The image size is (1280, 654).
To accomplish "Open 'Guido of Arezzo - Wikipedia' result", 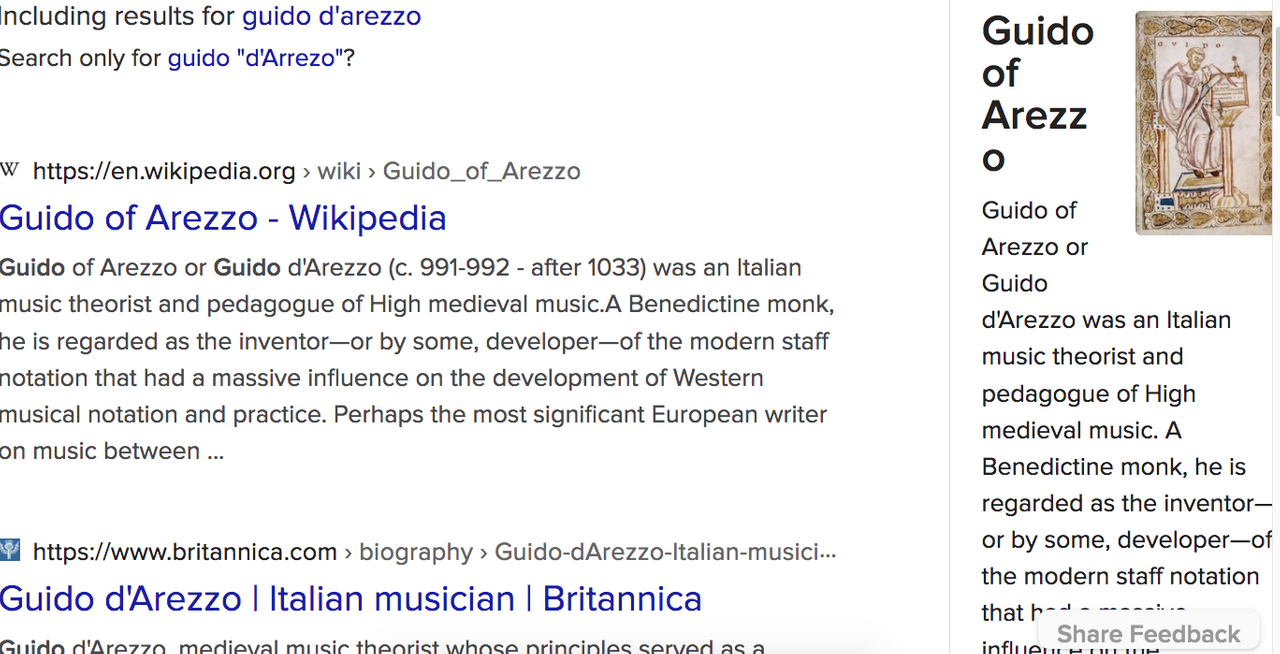I will (x=223, y=218).
